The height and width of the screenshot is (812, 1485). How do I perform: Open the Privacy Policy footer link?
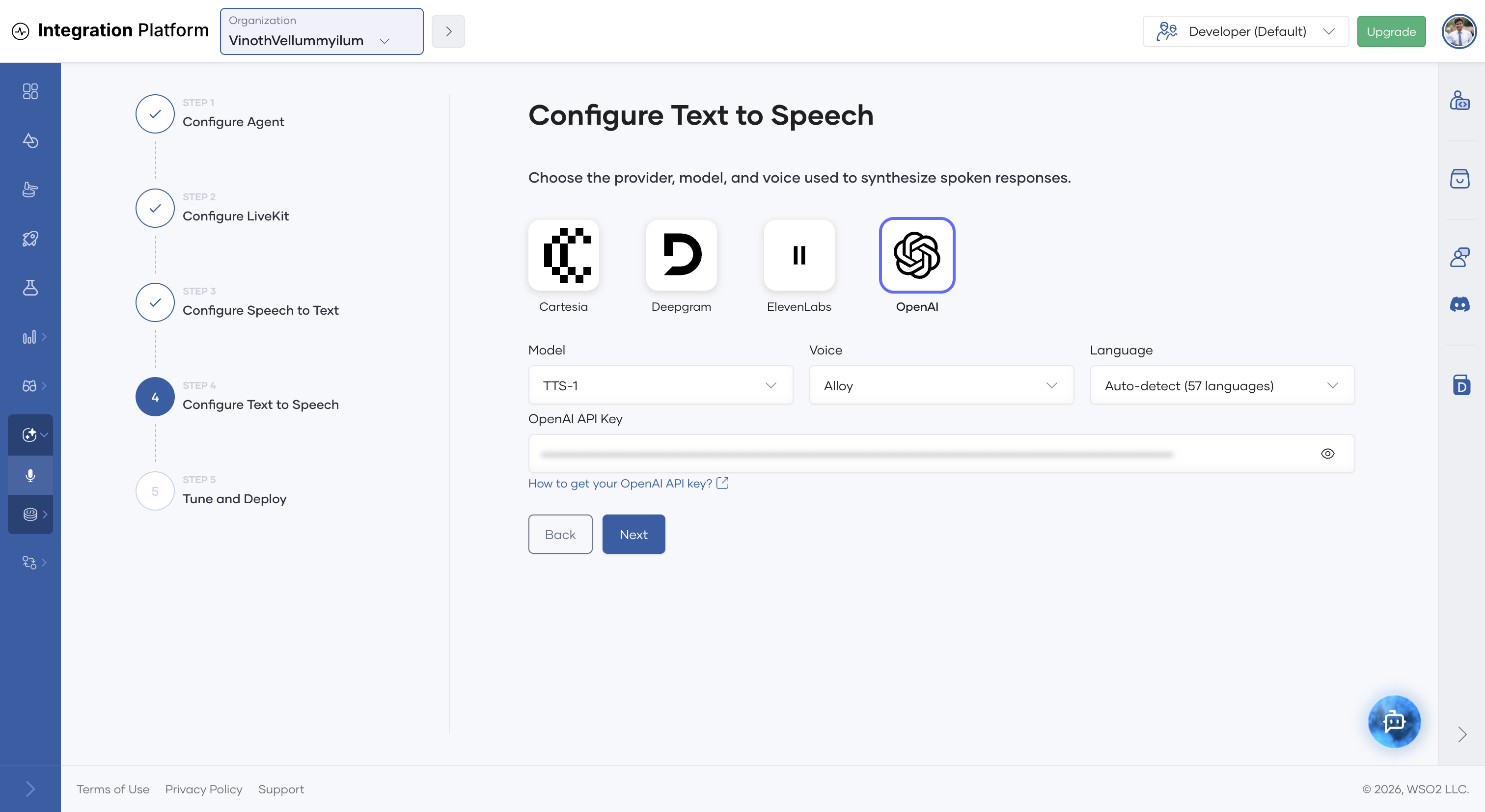(x=203, y=789)
